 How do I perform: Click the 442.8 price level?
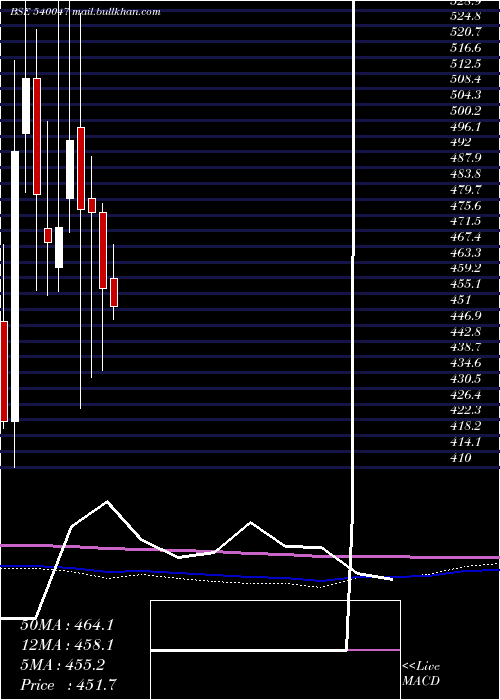click(466, 332)
